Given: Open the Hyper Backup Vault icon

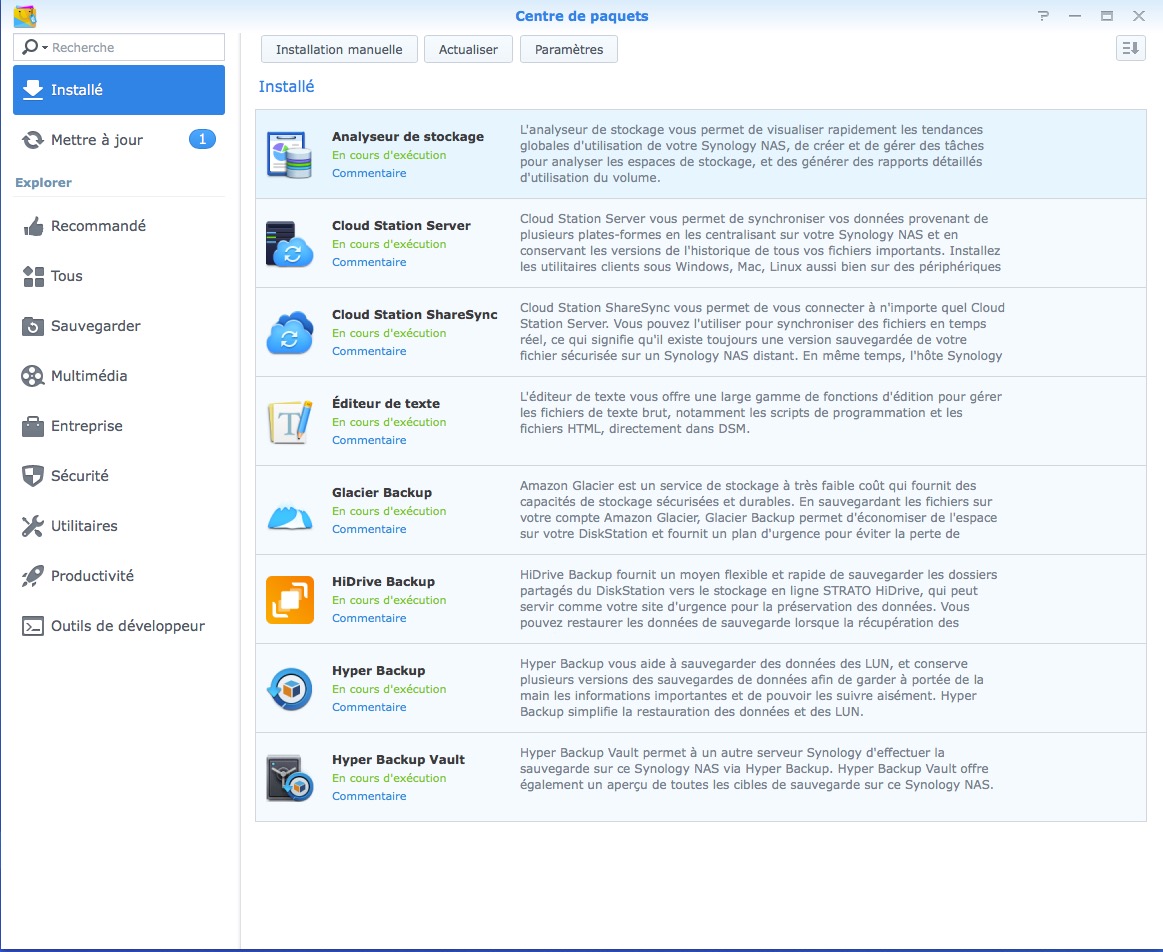Looking at the screenshot, I should tap(289, 778).
